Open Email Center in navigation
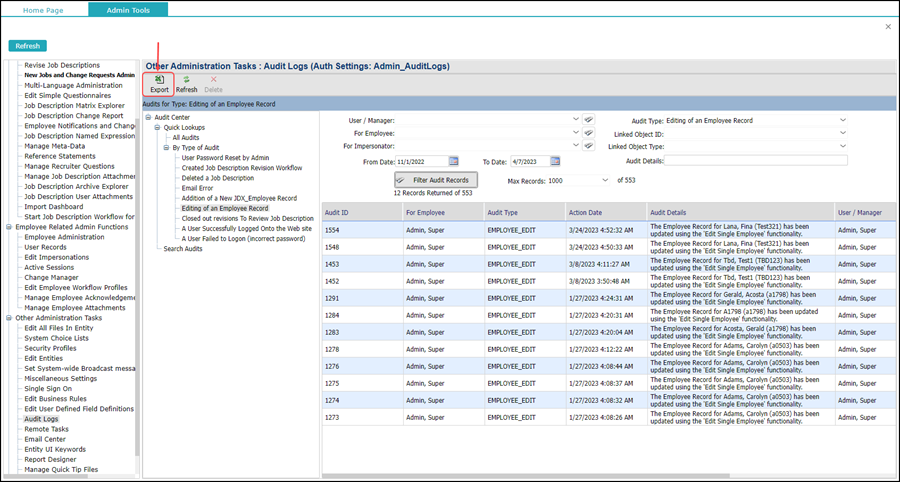Image resolution: width=900 pixels, height=482 pixels. [45, 439]
